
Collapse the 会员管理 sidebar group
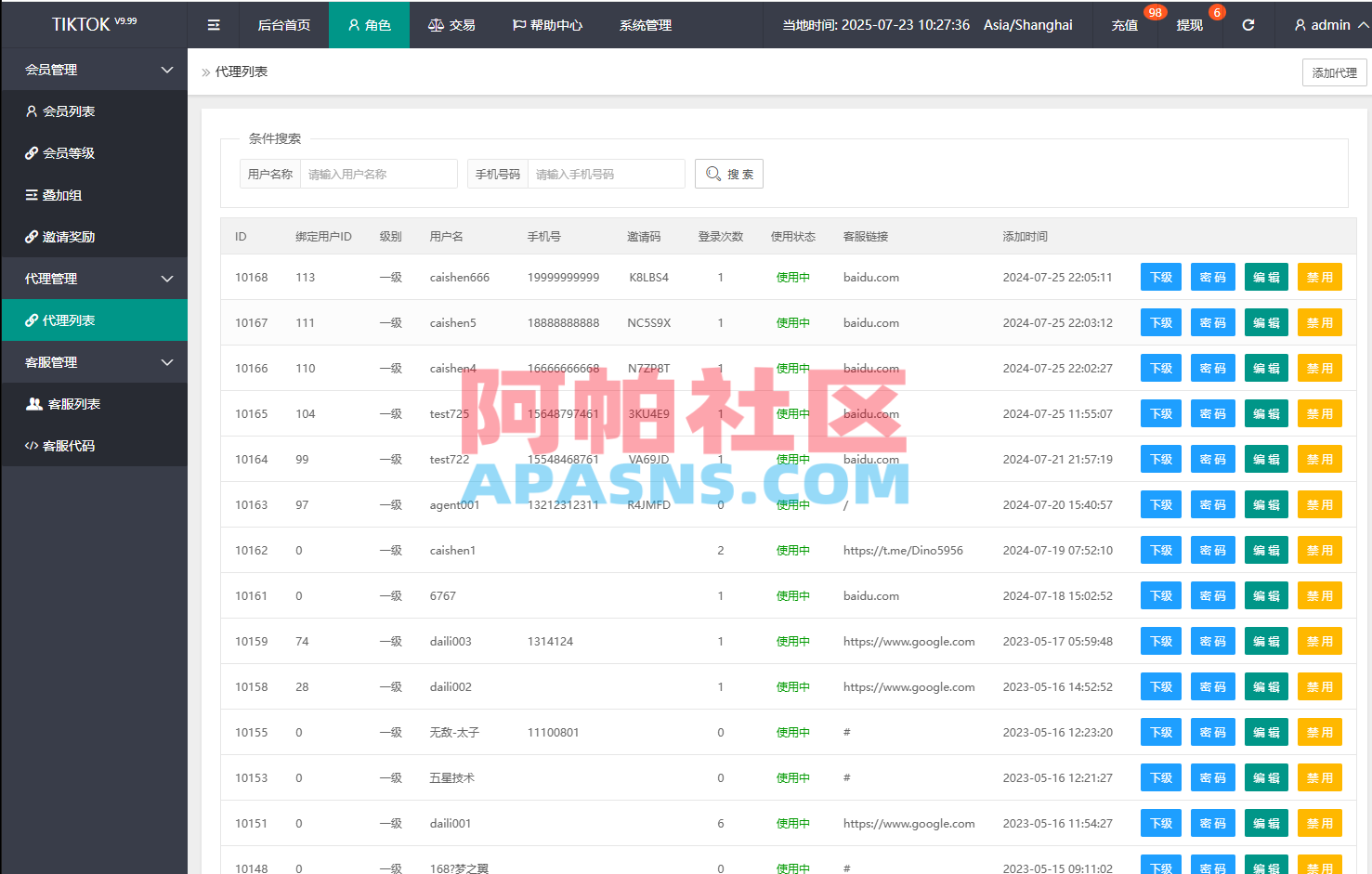coord(94,70)
